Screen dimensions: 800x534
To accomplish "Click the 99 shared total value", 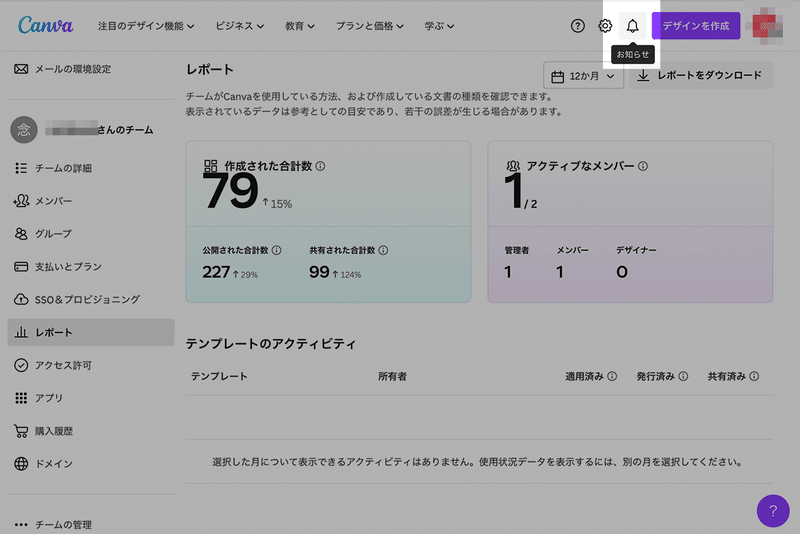I will pyautogui.click(x=319, y=272).
